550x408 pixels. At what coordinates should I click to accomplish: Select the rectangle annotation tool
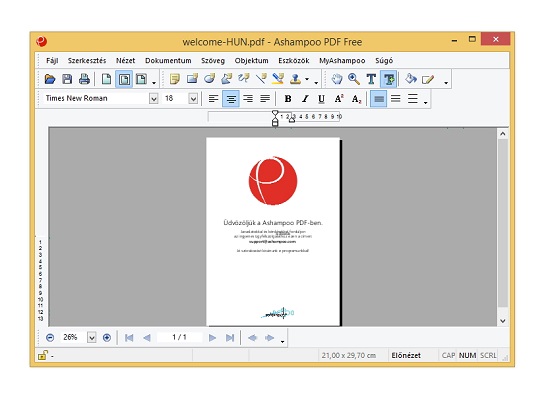pos(192,79)
